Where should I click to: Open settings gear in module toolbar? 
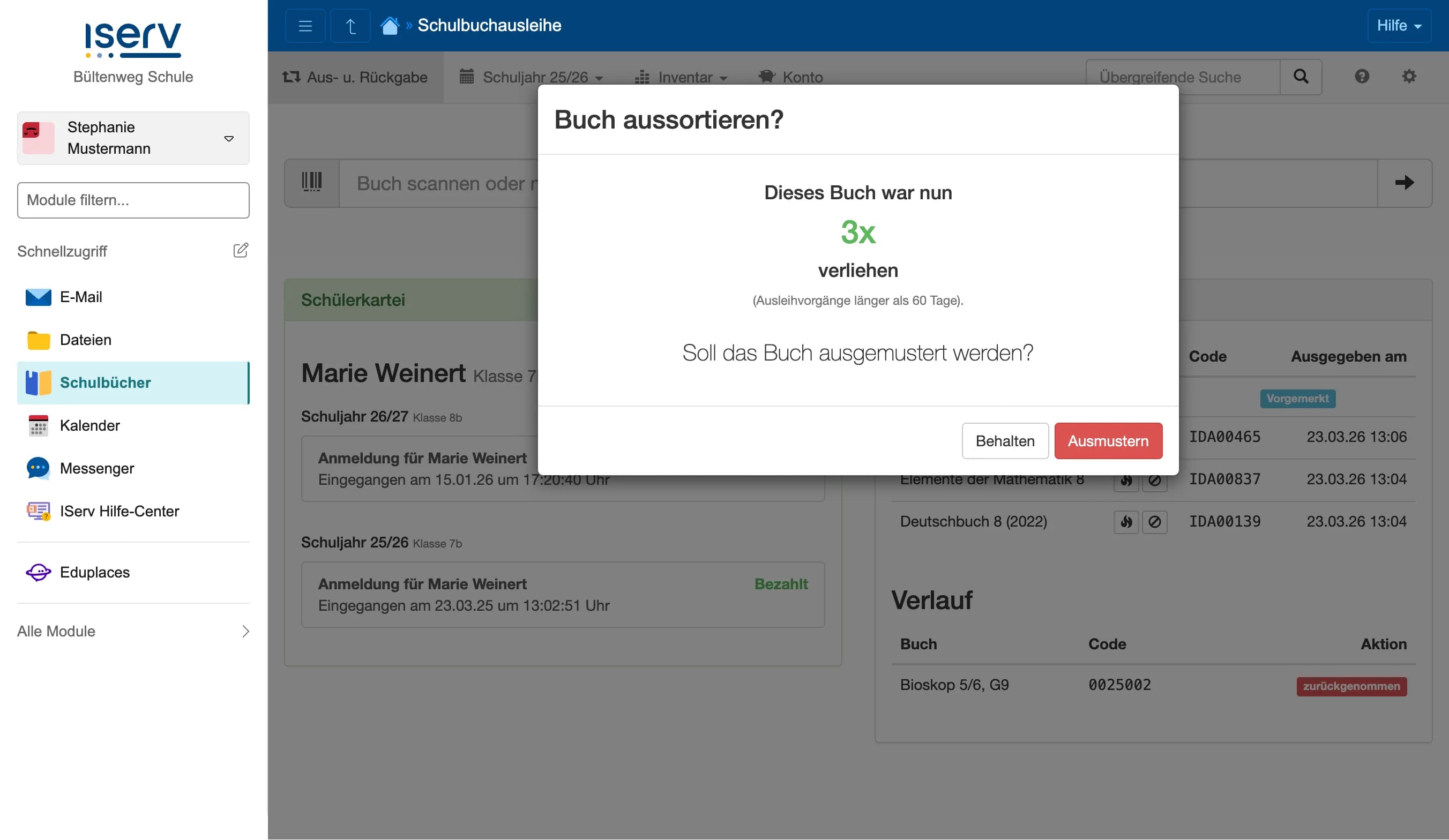[1409, 77]
